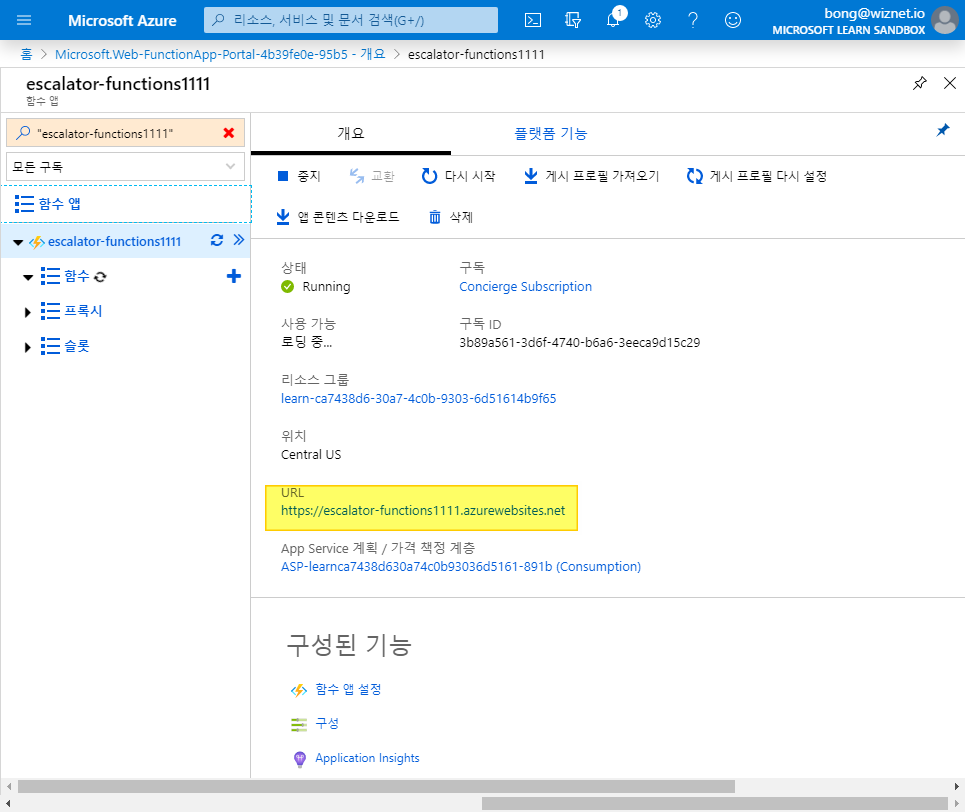Open the Azure portal hamburger menu
The height and width of the screenshot is (812, 965).
click(x=24, y=20)
